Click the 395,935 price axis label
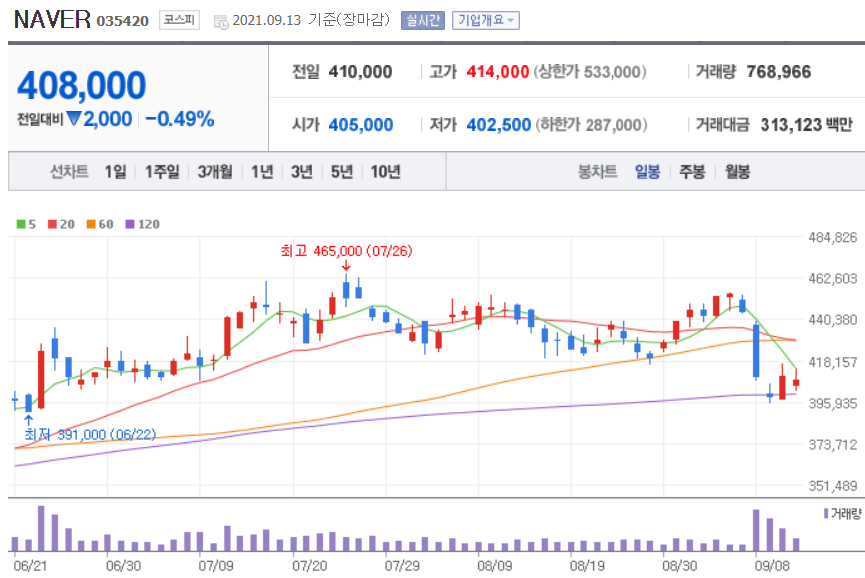 pyautogui.click(x=832, y=404)
